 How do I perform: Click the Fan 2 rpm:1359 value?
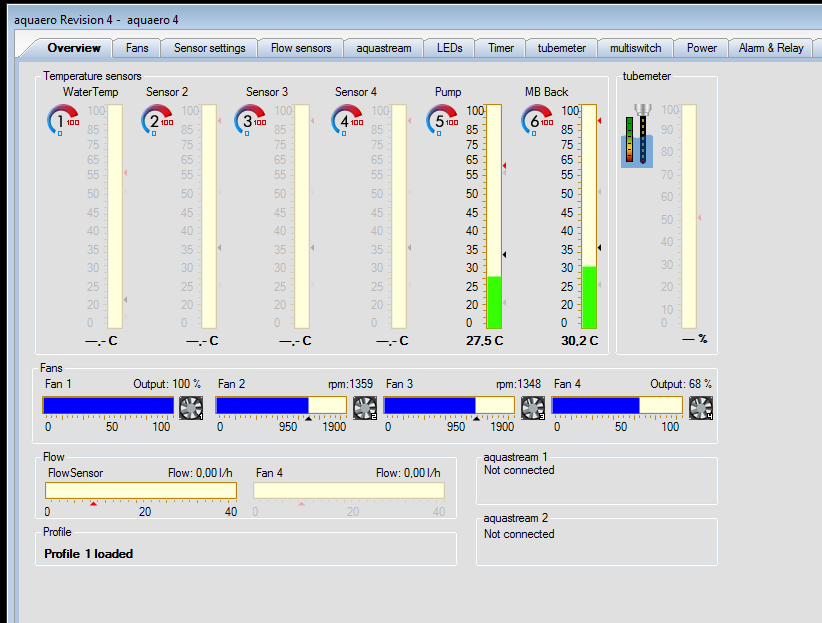click(x=350, y=384)
